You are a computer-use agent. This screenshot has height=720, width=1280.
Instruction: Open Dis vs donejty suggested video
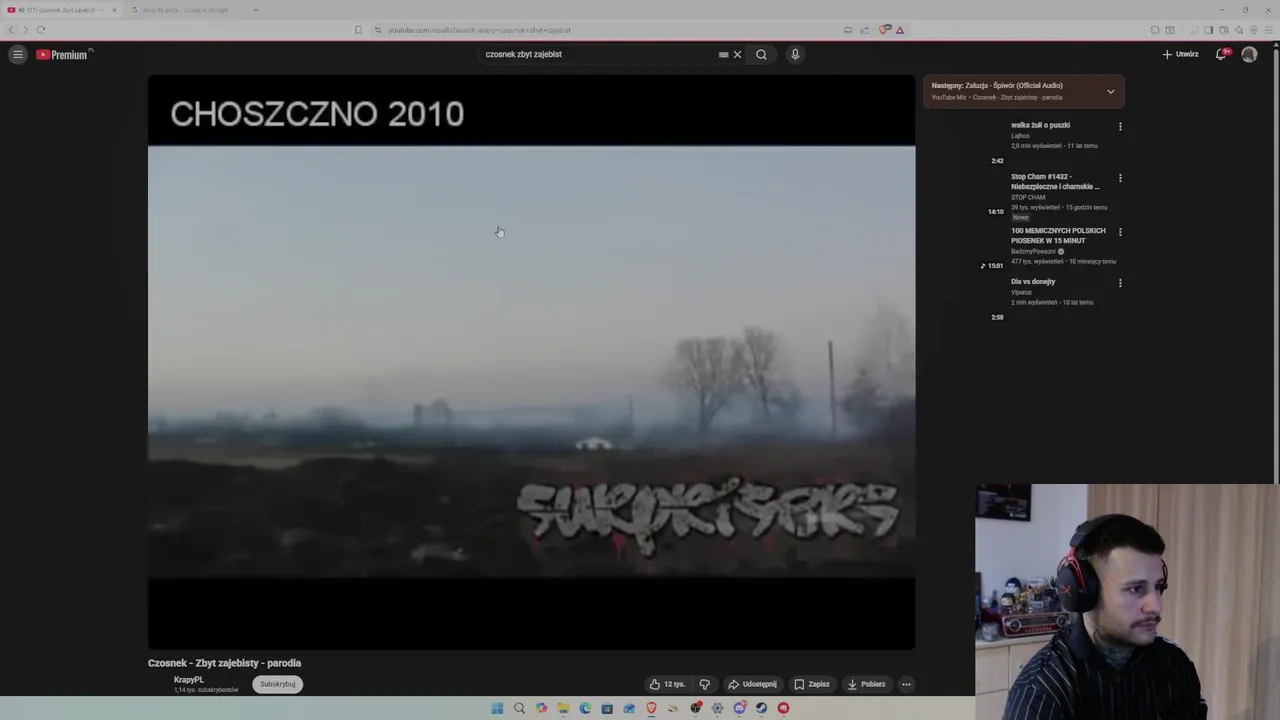[x=1033, y=282]
